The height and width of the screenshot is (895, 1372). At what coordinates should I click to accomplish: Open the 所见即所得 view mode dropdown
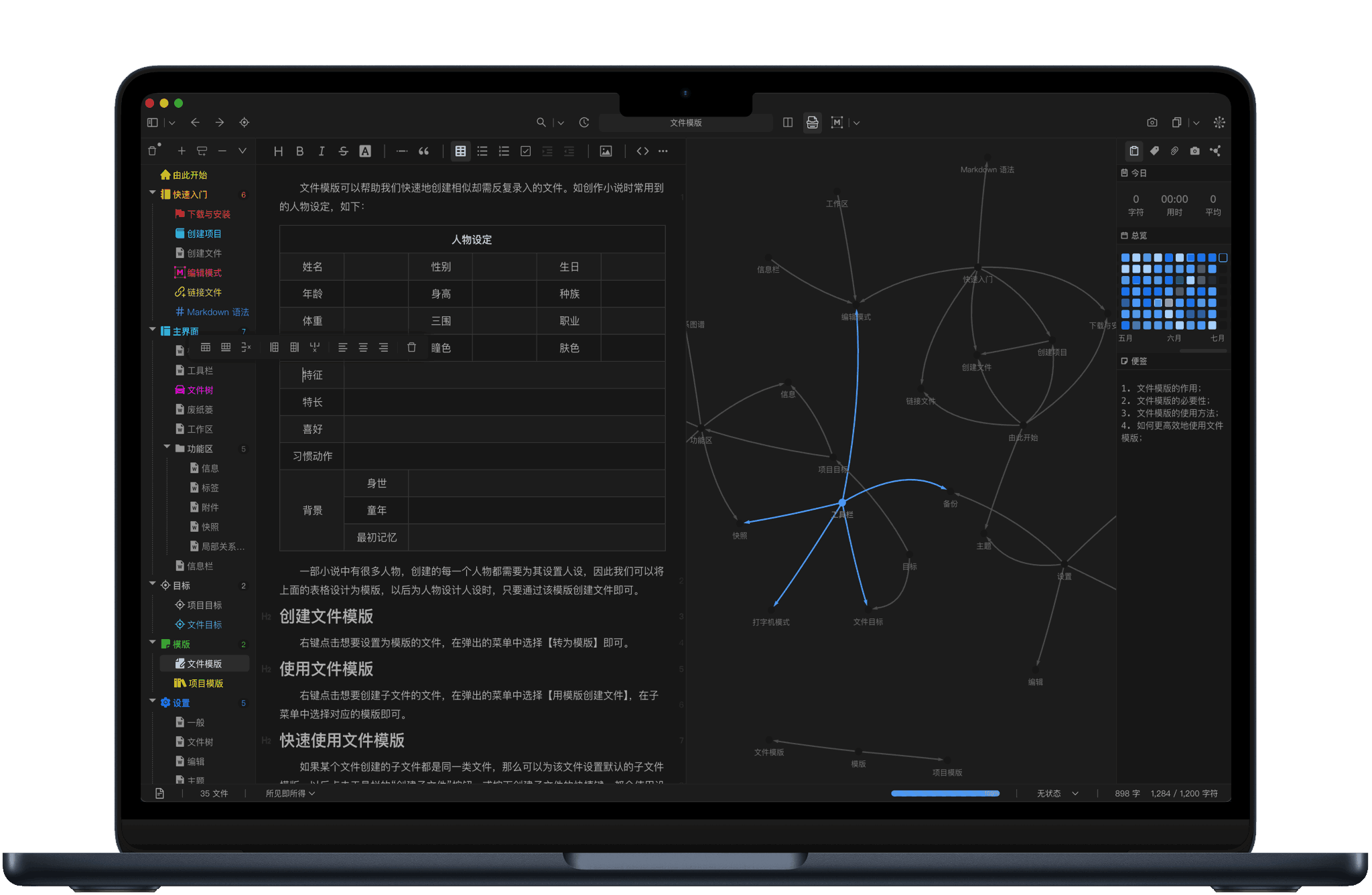(290, 793)
